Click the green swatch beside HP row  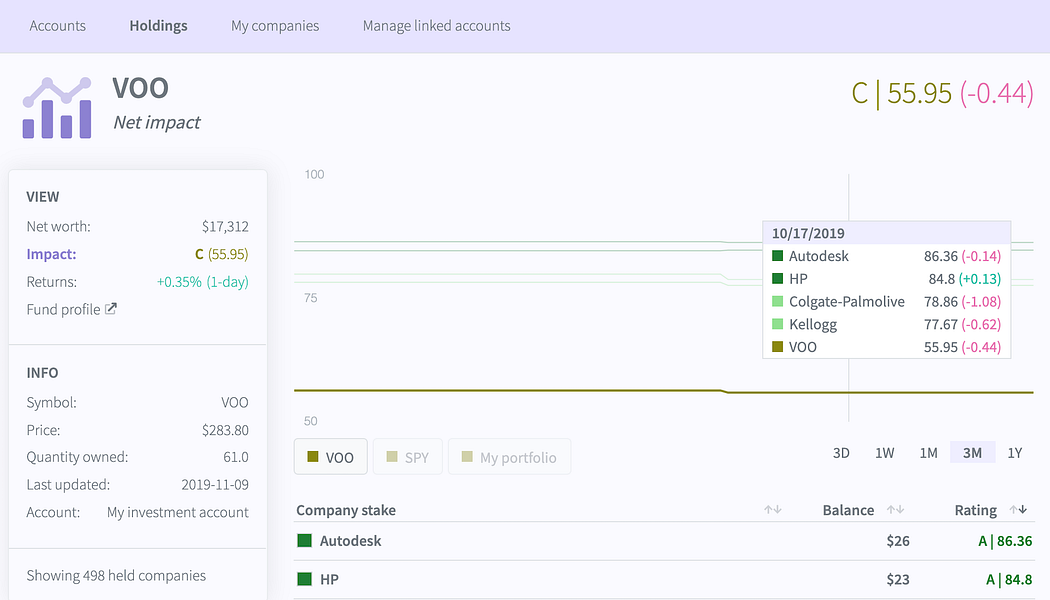point(305,579)
